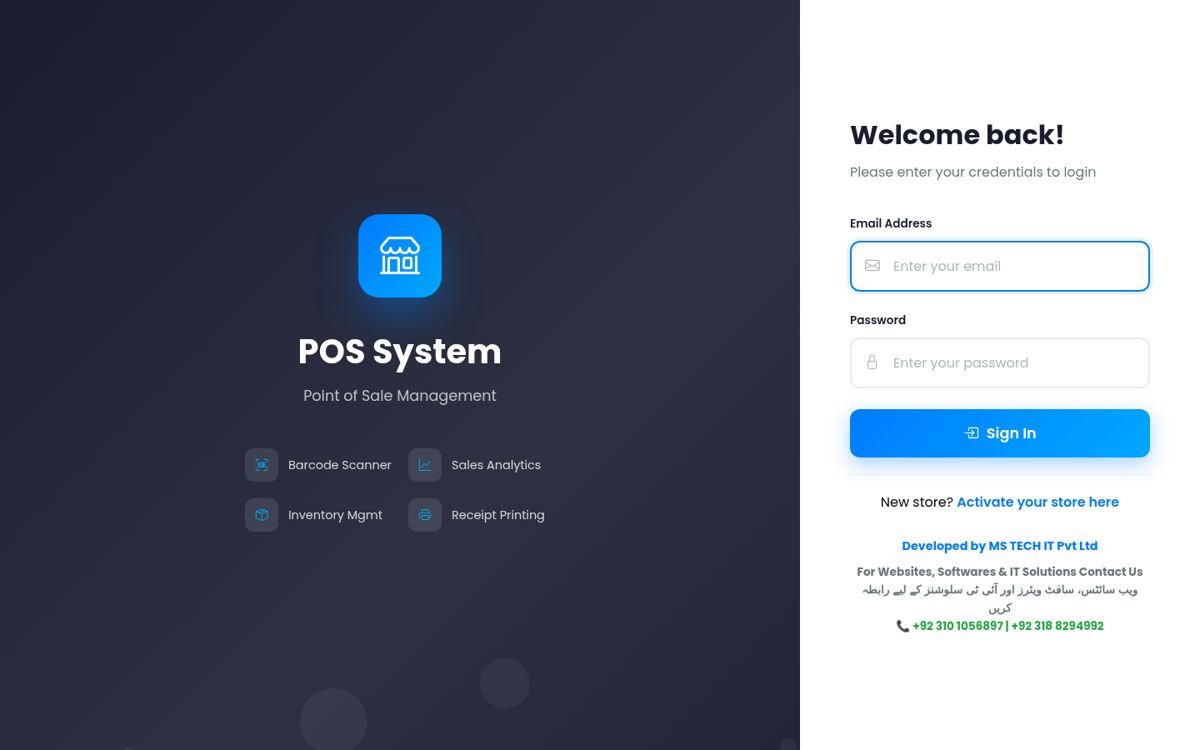
Task: Click the POS System title
Action: [x=400, y=352]
